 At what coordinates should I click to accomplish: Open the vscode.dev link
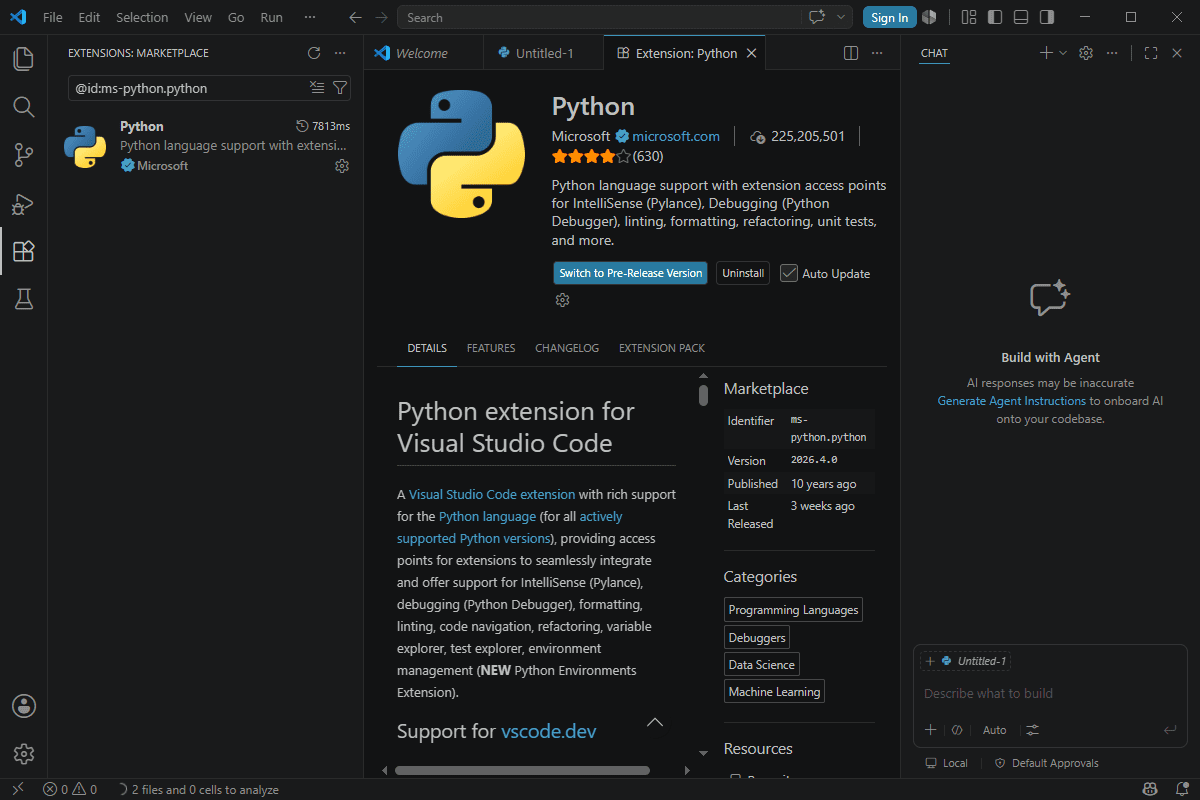(x=549, y=731)
